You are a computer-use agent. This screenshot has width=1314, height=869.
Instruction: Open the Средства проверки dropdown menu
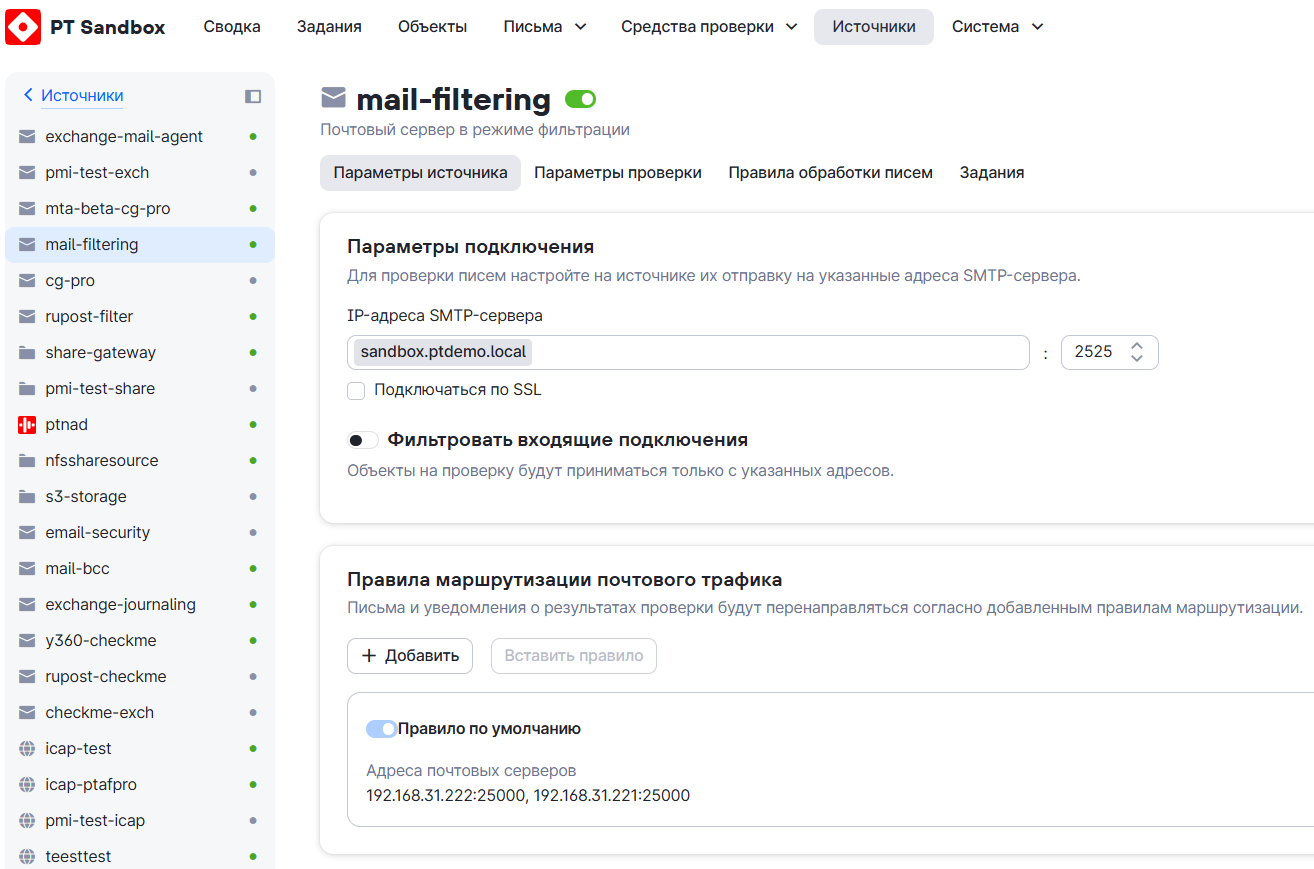click(709, 27)
